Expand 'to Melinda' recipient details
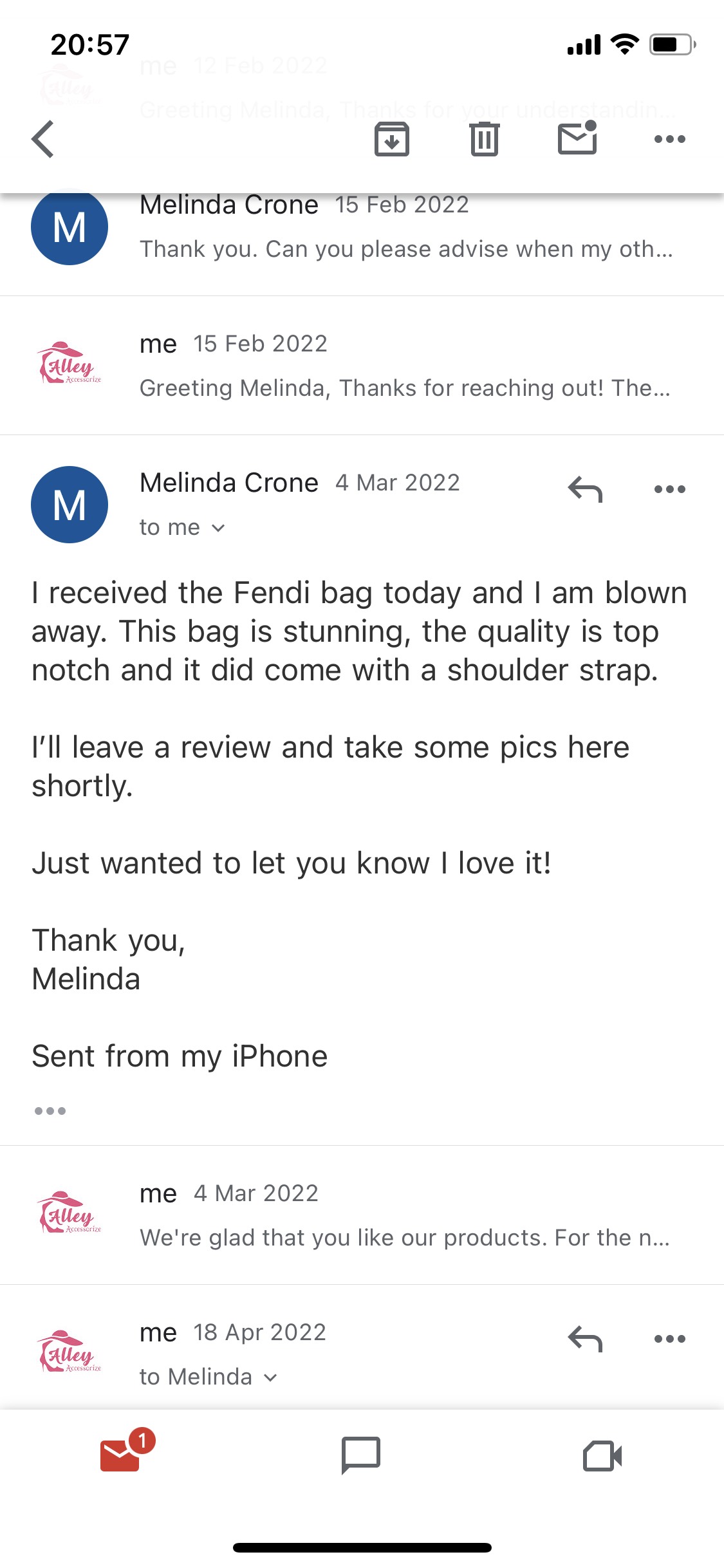The height and width of the screenshot is (1568, 724). coord(205,1376)
